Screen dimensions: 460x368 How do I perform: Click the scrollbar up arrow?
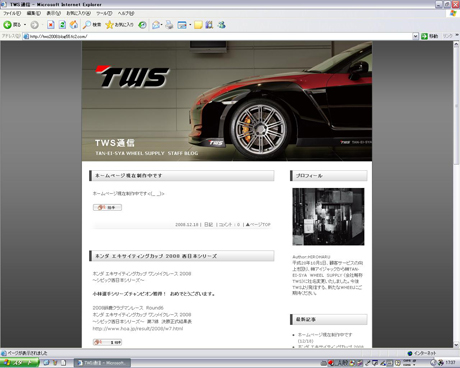[x=456, y=45]
